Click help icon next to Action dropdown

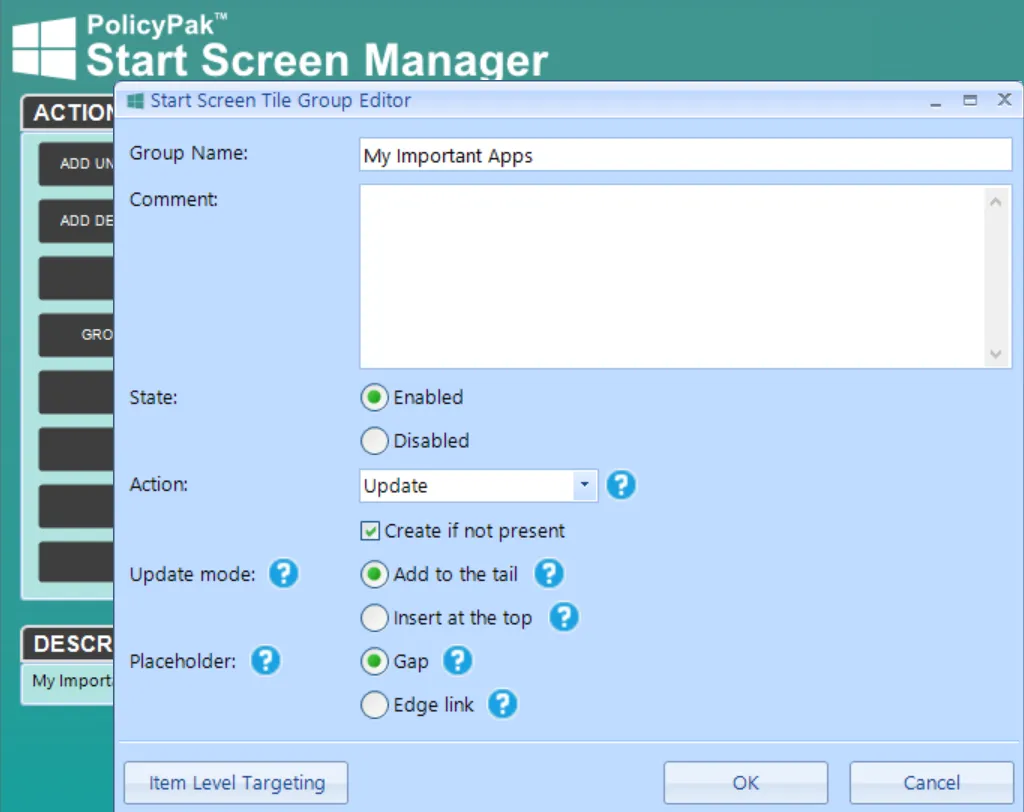click(620, 485)
